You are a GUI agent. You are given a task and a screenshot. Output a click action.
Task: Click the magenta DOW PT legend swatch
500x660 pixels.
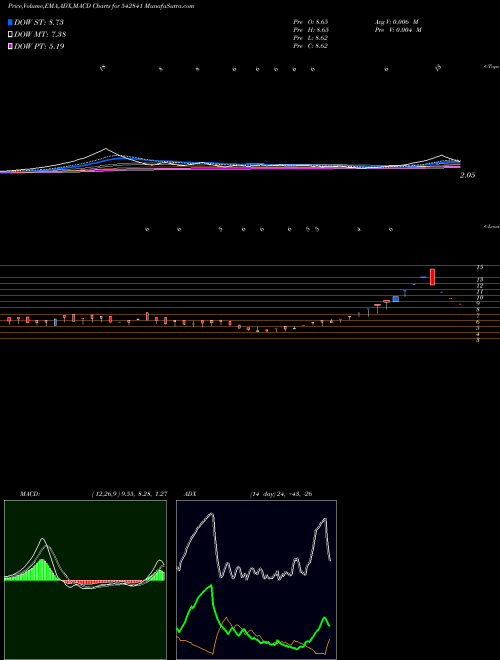tap(11, 47)
